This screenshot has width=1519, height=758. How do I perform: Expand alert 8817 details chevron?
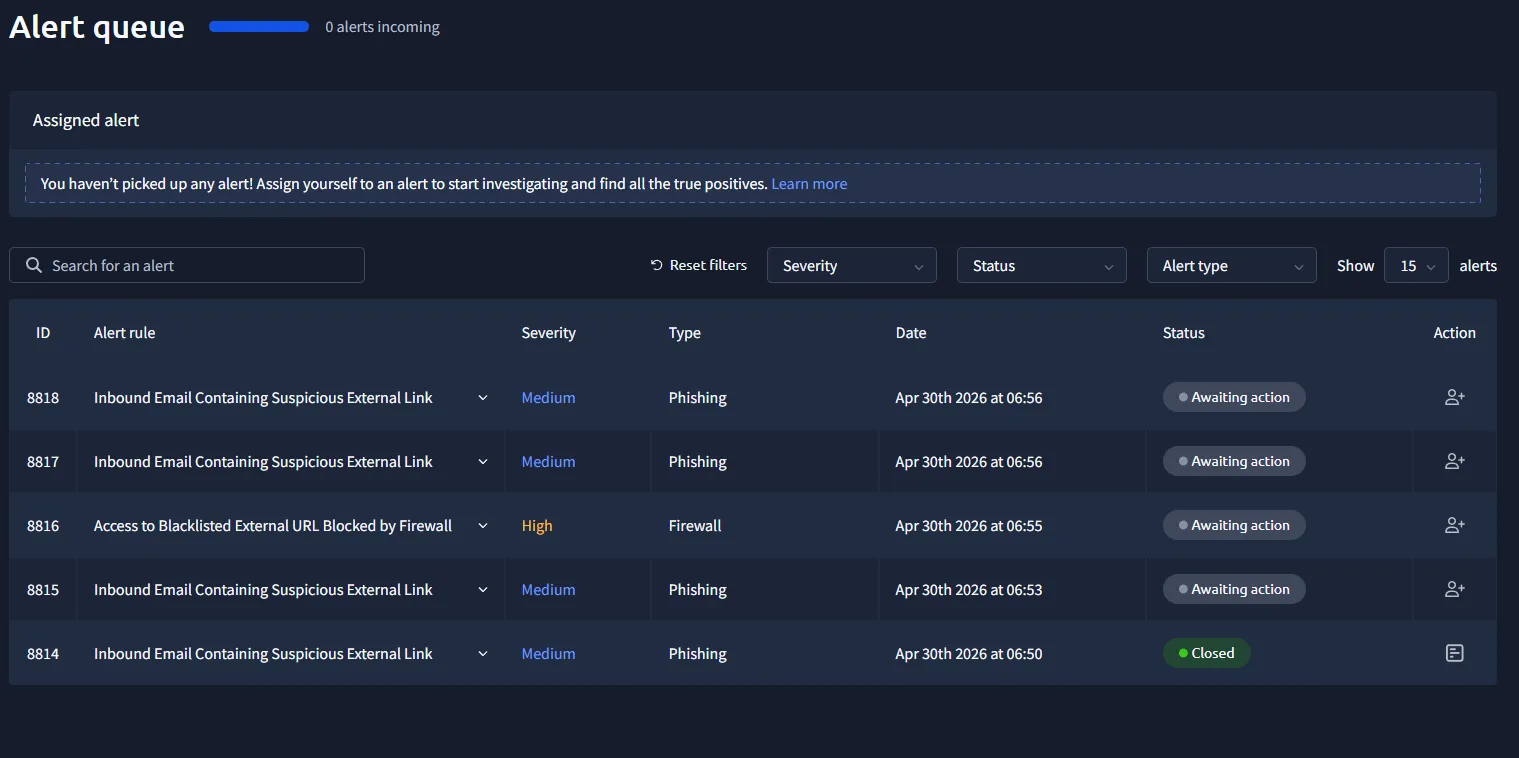click(483, 462)
